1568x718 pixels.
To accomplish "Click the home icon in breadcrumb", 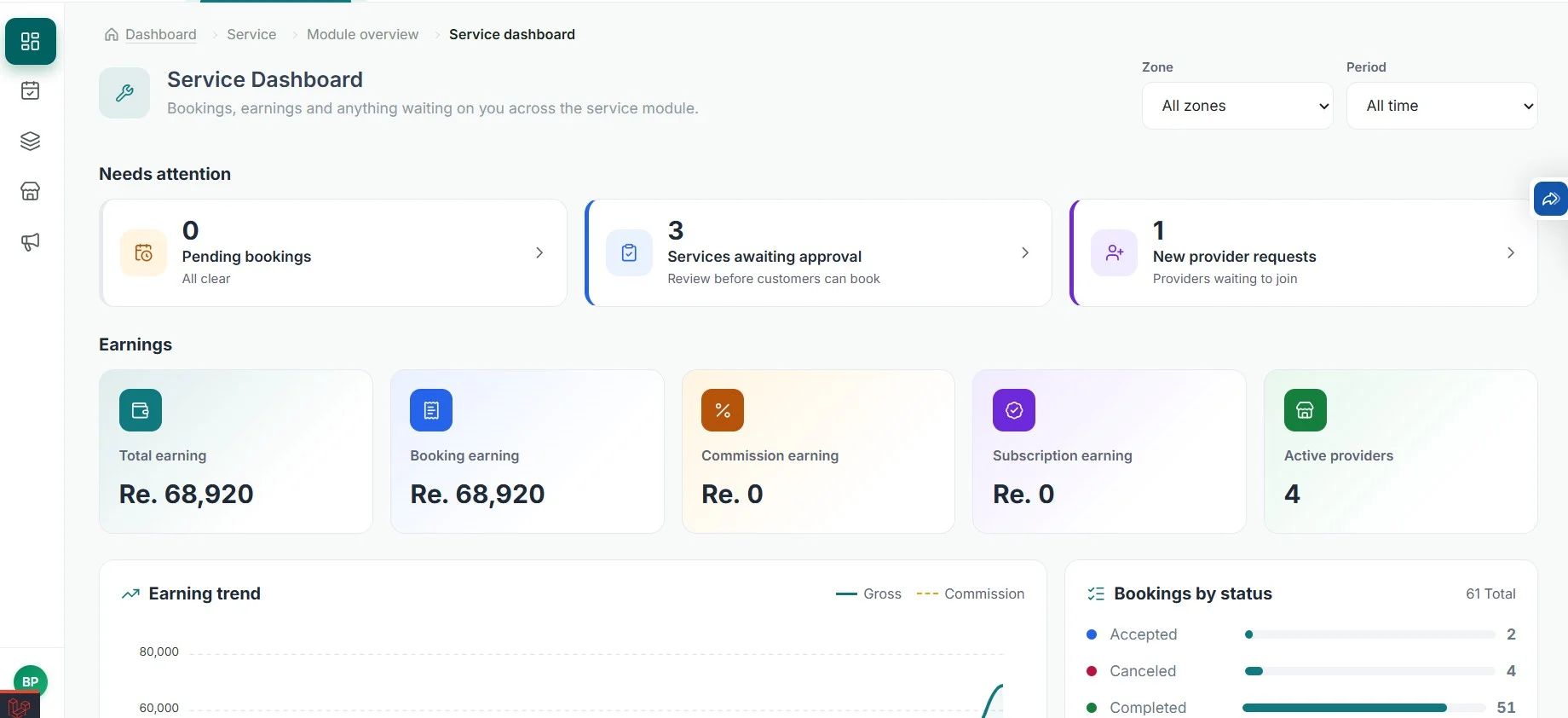I will [x=112, y=34].
